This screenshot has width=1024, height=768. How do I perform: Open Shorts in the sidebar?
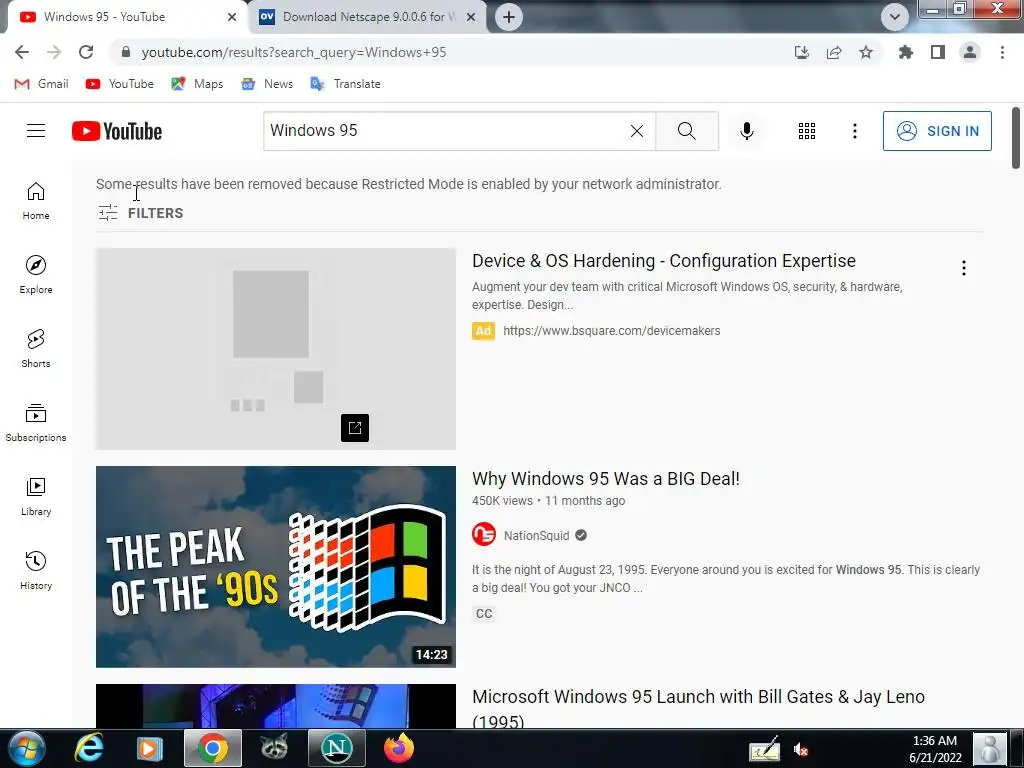pyautogui.click(x=36, y=348)
